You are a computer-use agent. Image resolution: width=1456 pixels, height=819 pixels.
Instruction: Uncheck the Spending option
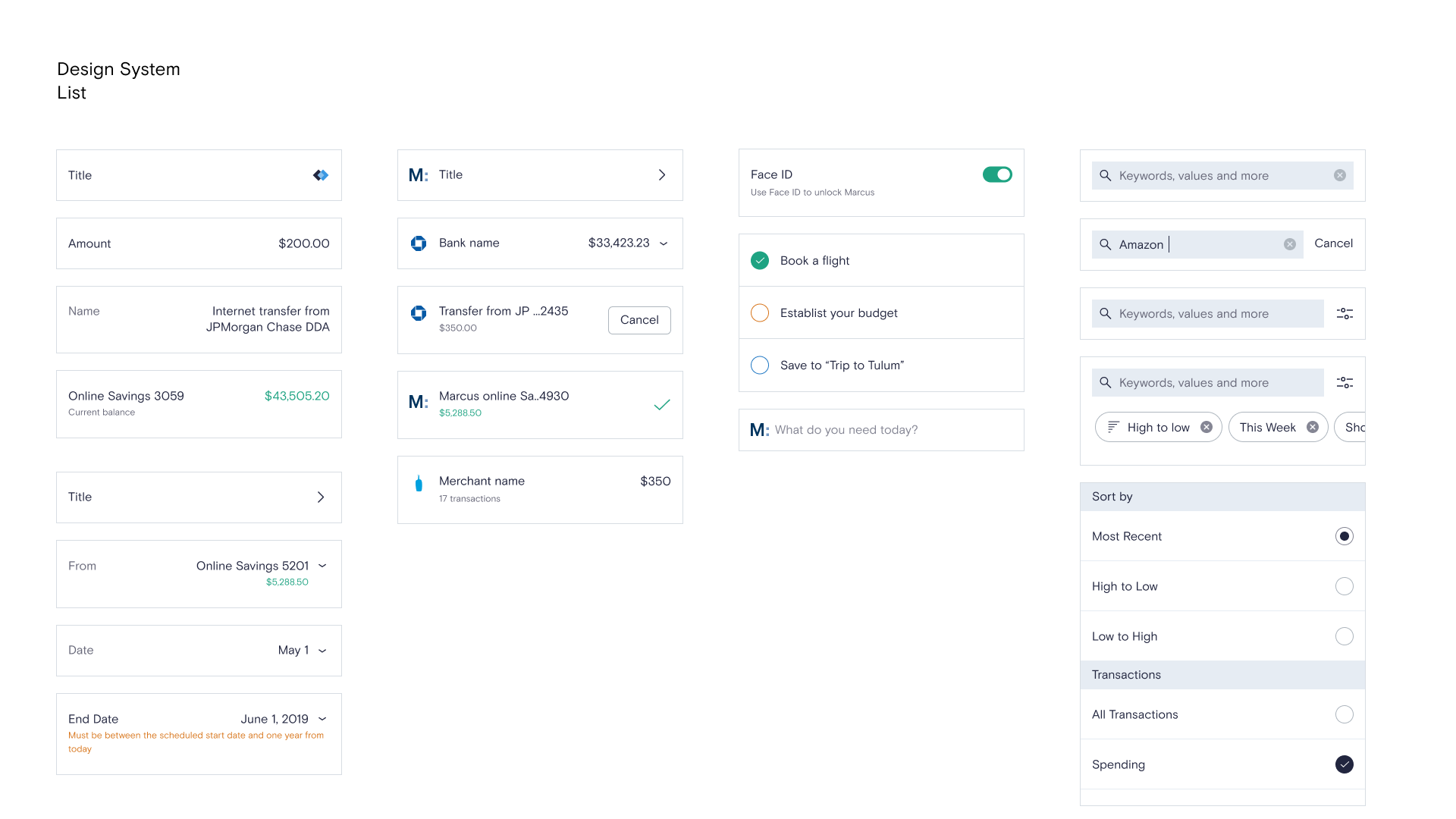pos(1345,764)
